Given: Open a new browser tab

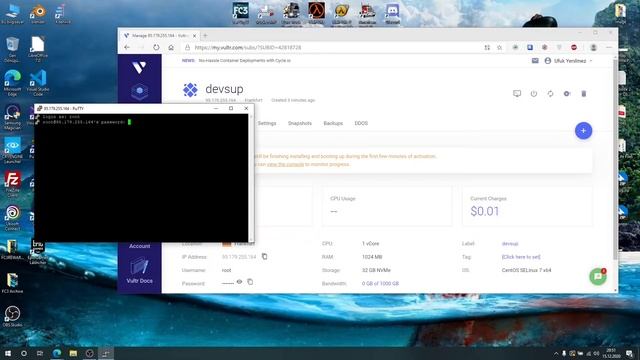Looking at the screenshot, I should 205,36.
